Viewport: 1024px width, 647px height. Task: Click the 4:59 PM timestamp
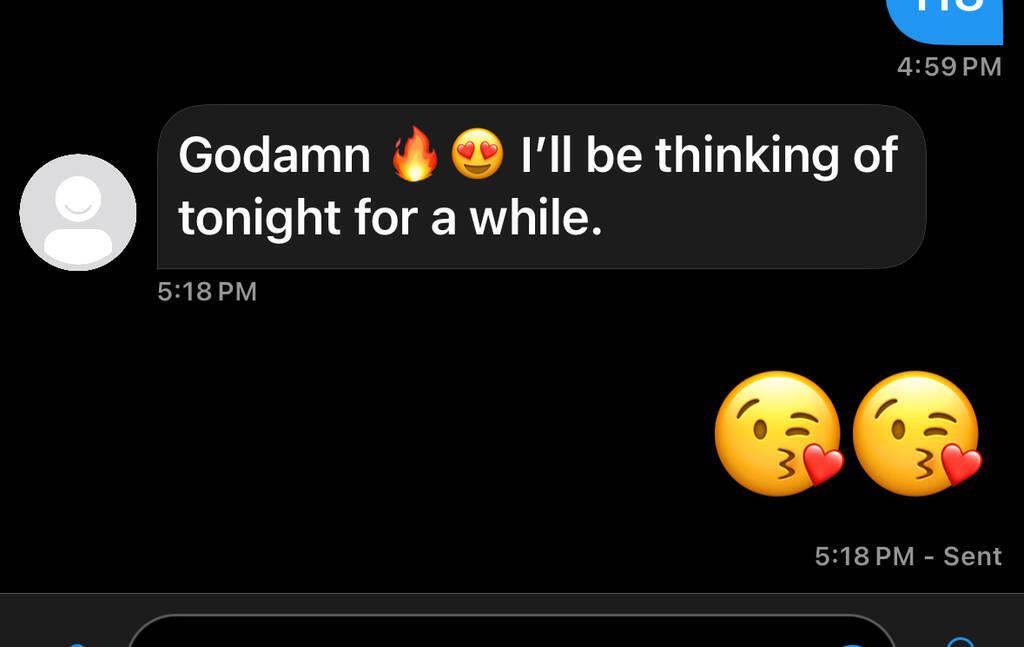[x=949, y=67]
